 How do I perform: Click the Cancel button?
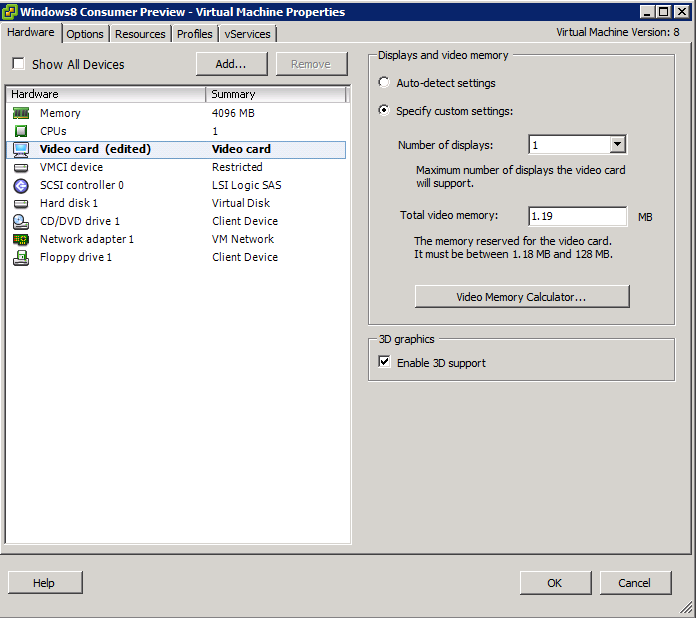635,583
